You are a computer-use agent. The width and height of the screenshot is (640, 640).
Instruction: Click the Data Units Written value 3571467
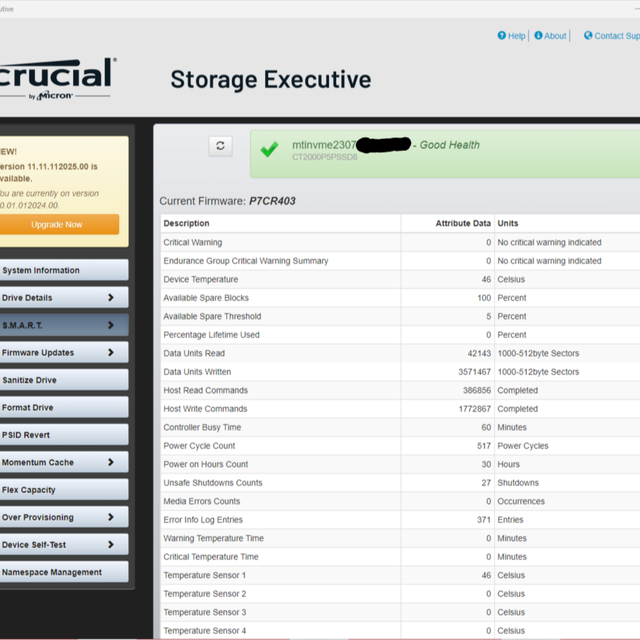[x=474, y=372]
